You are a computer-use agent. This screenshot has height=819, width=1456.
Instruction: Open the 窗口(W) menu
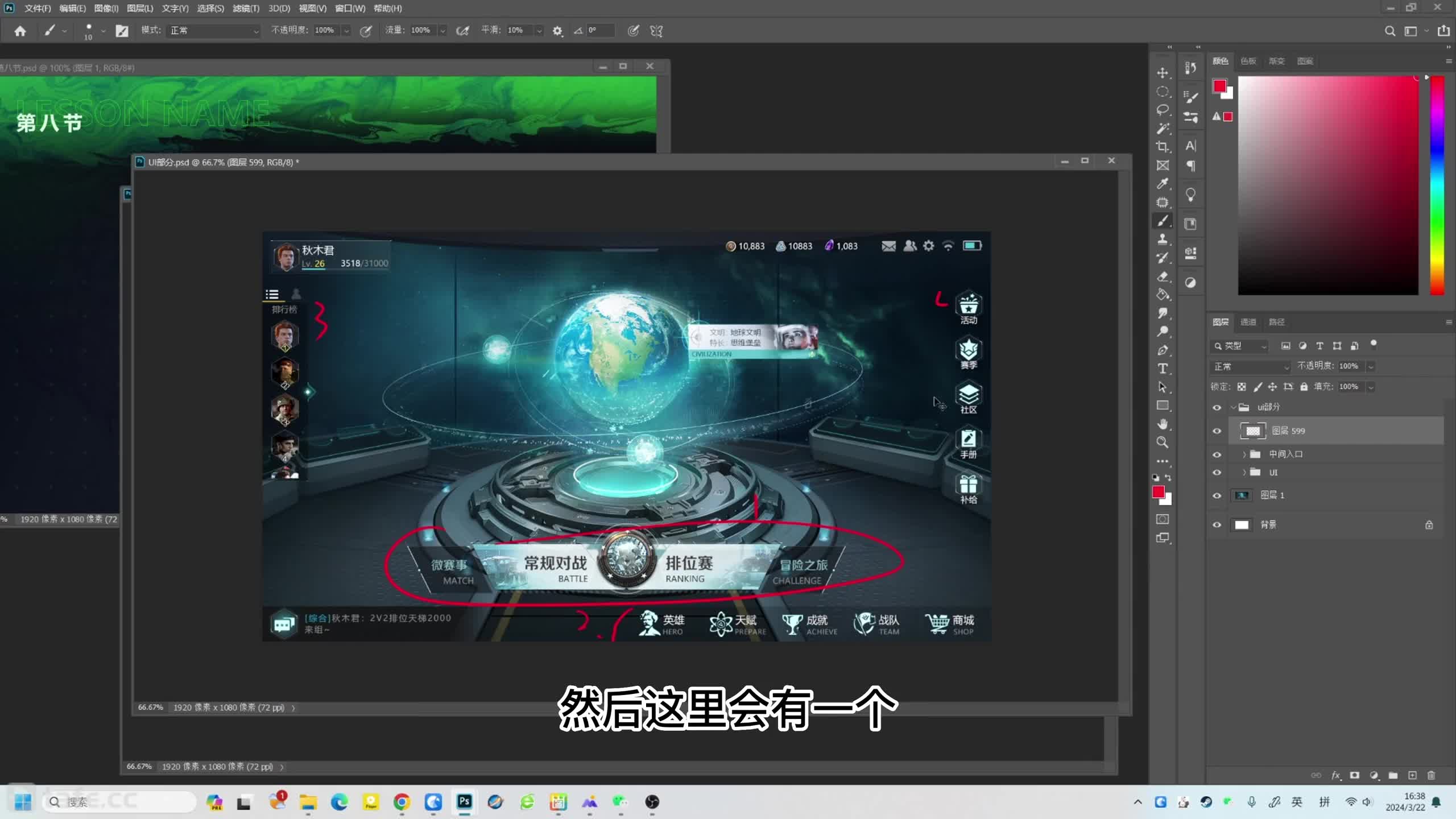pos(350,9)
